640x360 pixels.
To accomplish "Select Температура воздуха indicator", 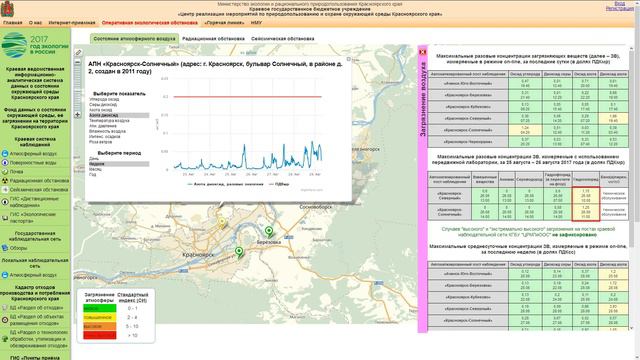I will click(109, 121).
